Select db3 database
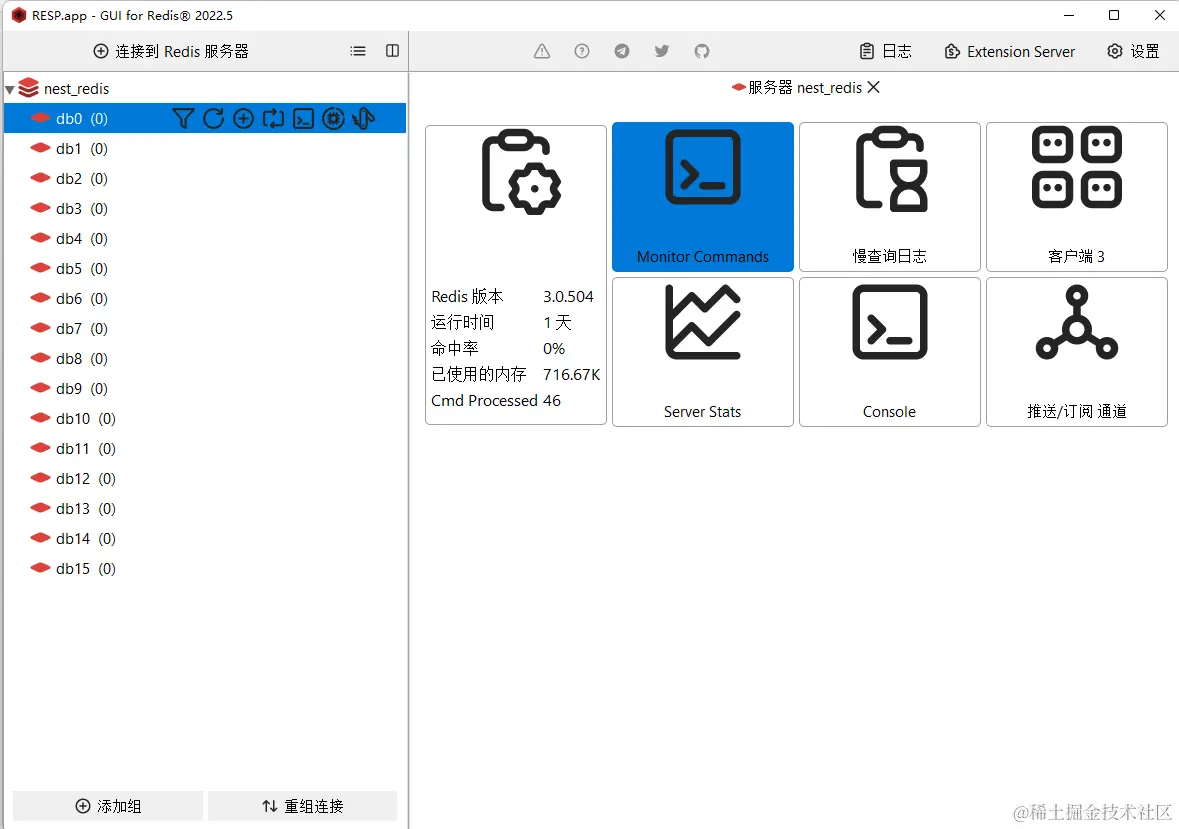Viewport: 1179px width, 829px height. coord(205,209)
